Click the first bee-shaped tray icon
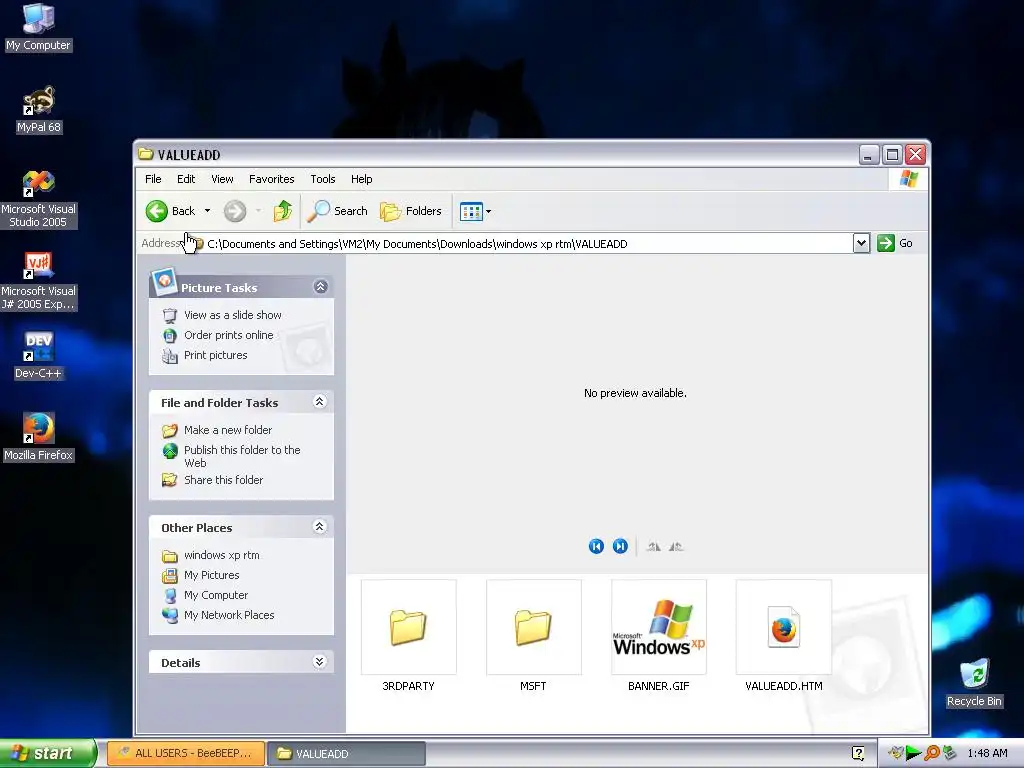This screenshot has width=1024, height=768. pos(895,754)
